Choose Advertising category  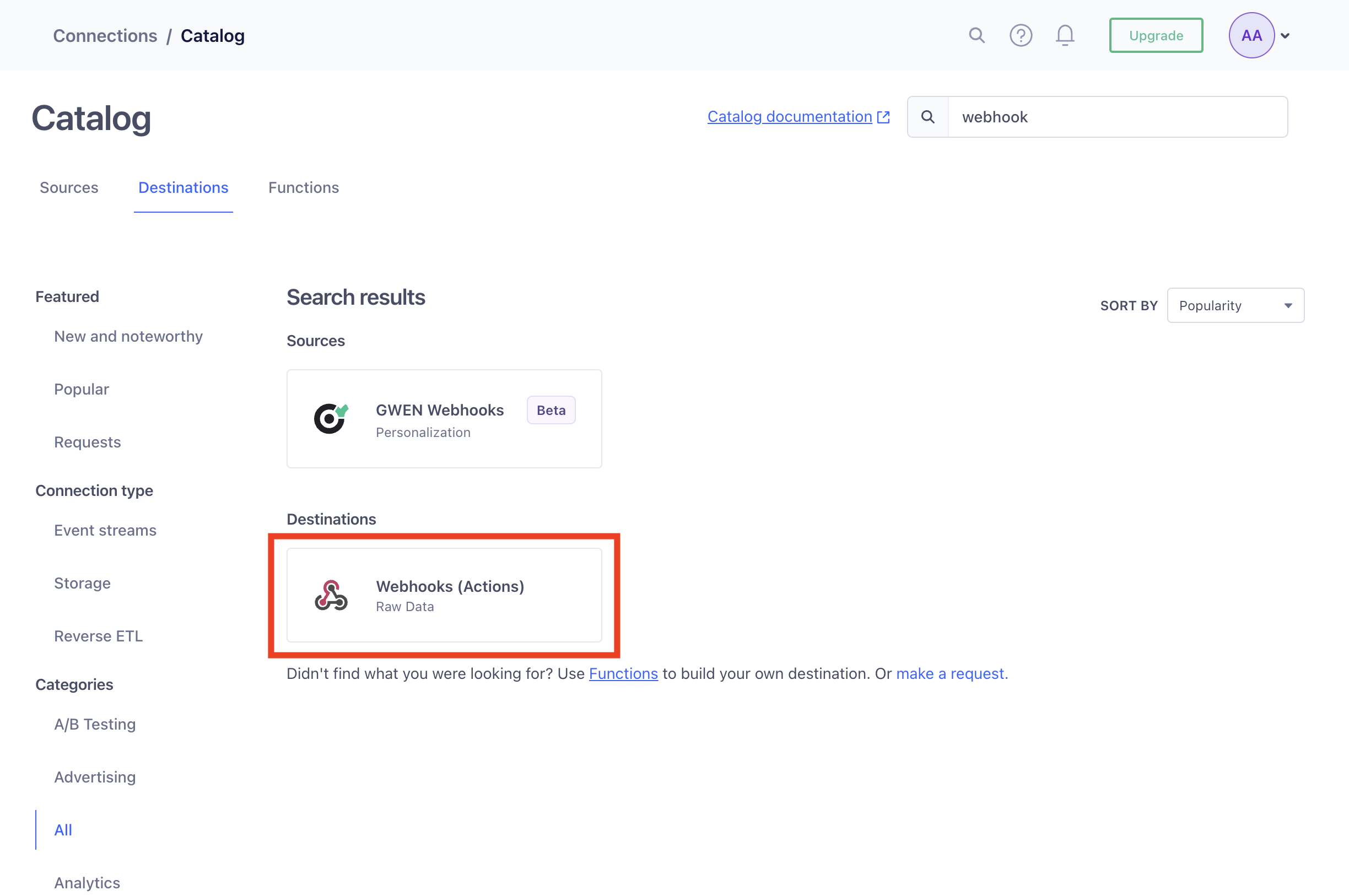tap(95, 777)
